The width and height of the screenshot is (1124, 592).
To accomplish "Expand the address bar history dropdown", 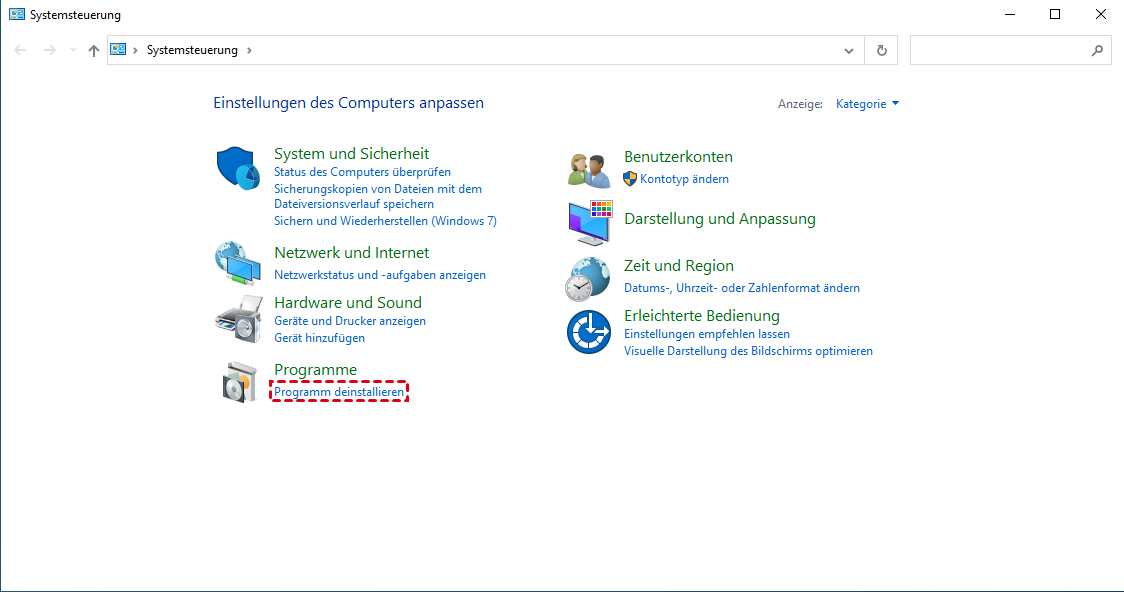I will click(x=849, y=51).
